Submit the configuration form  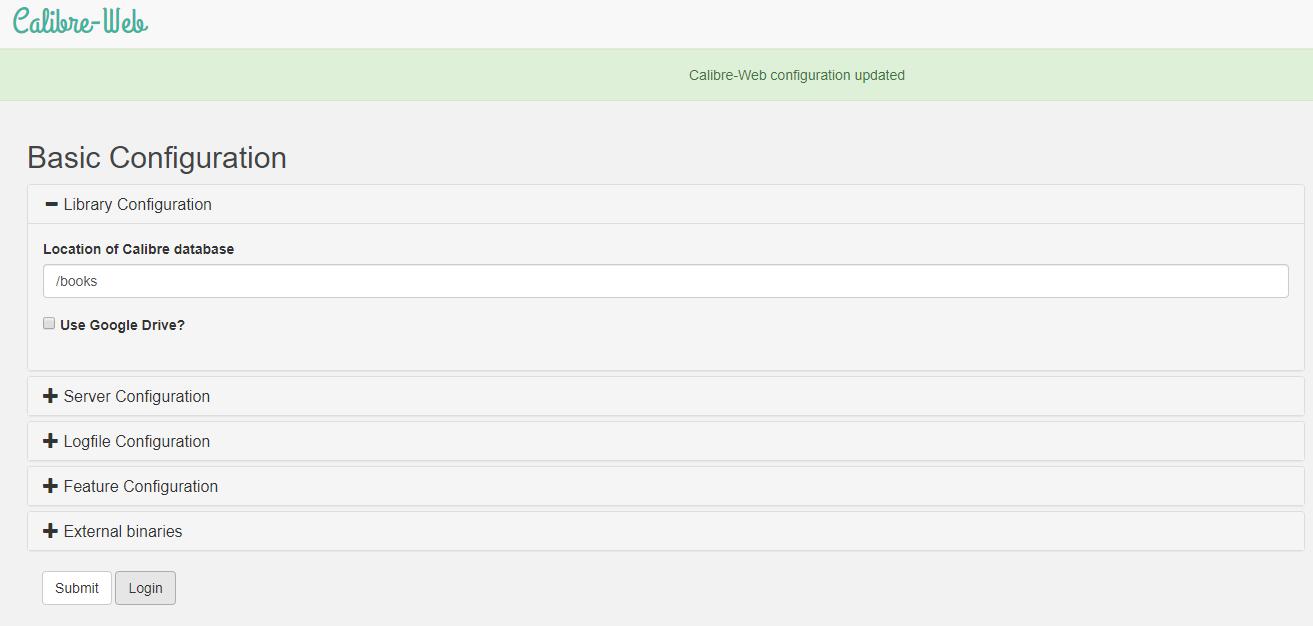pos(77,588)
